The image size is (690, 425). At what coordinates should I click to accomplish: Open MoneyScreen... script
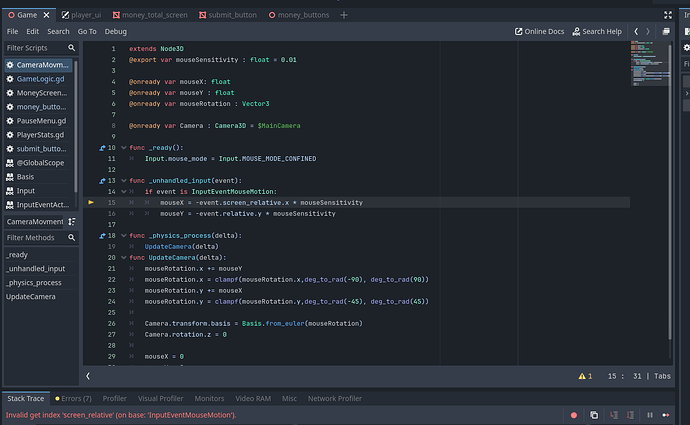38,93
